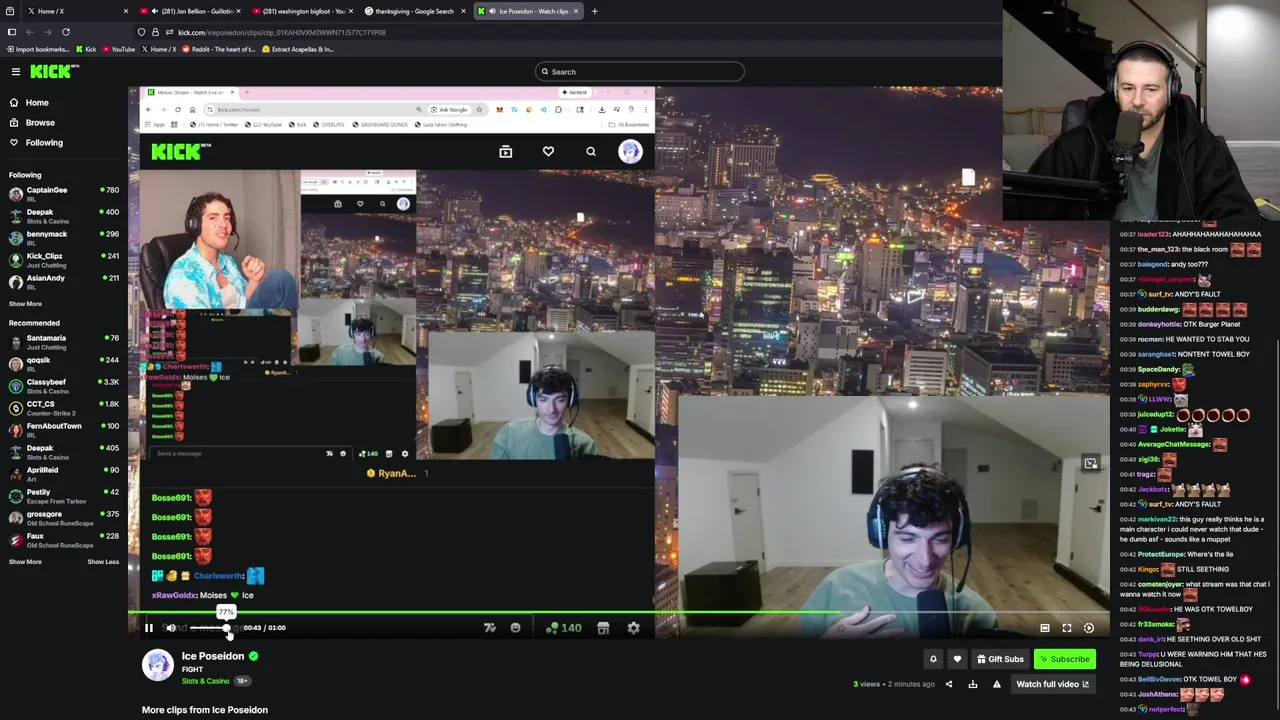Viewport: 1280px width, 720px height.
Task: Focus the Kick search field
Action: click(x=640, y=72)
